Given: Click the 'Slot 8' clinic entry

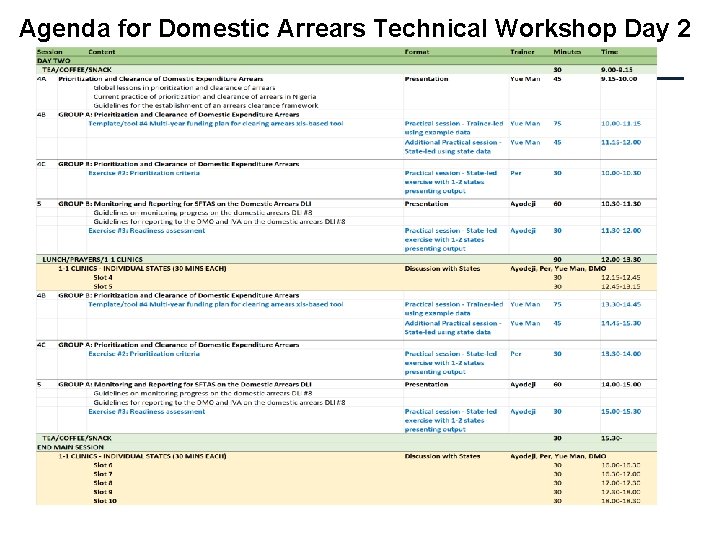Looking at the screenshot, I should 103,483.
